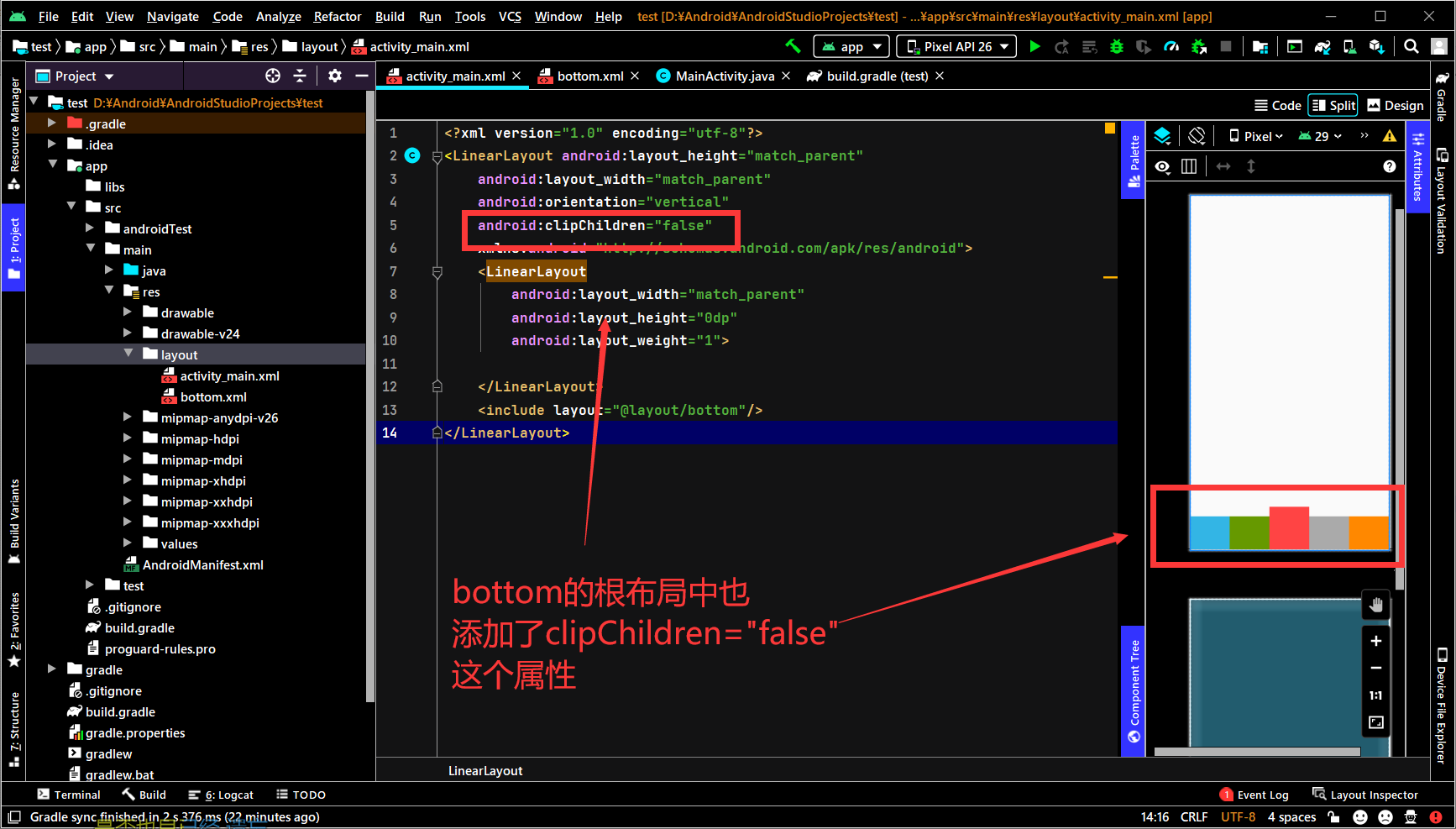Expand the .gradle folder node
Screen dimensions: 1456x829
click(52, 123)
